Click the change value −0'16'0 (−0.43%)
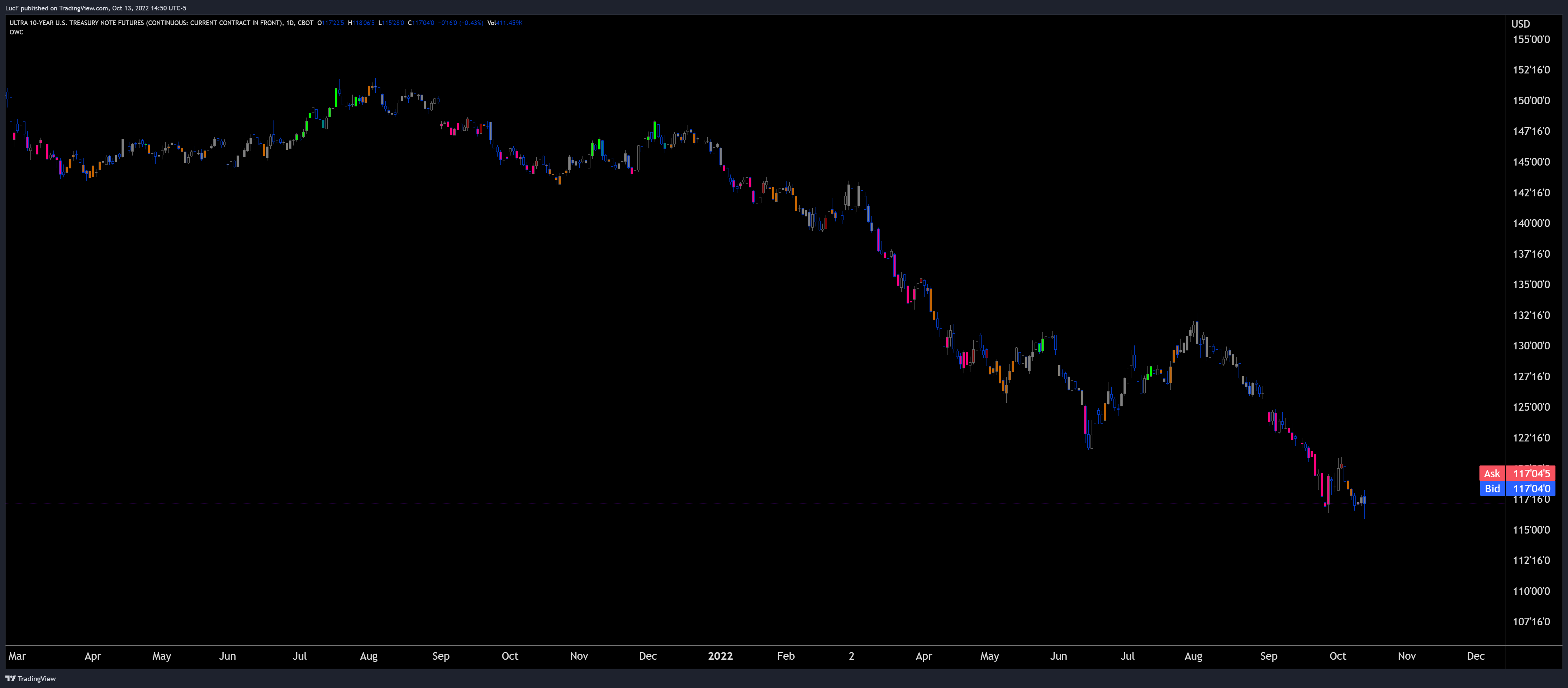 coord(461,23)
